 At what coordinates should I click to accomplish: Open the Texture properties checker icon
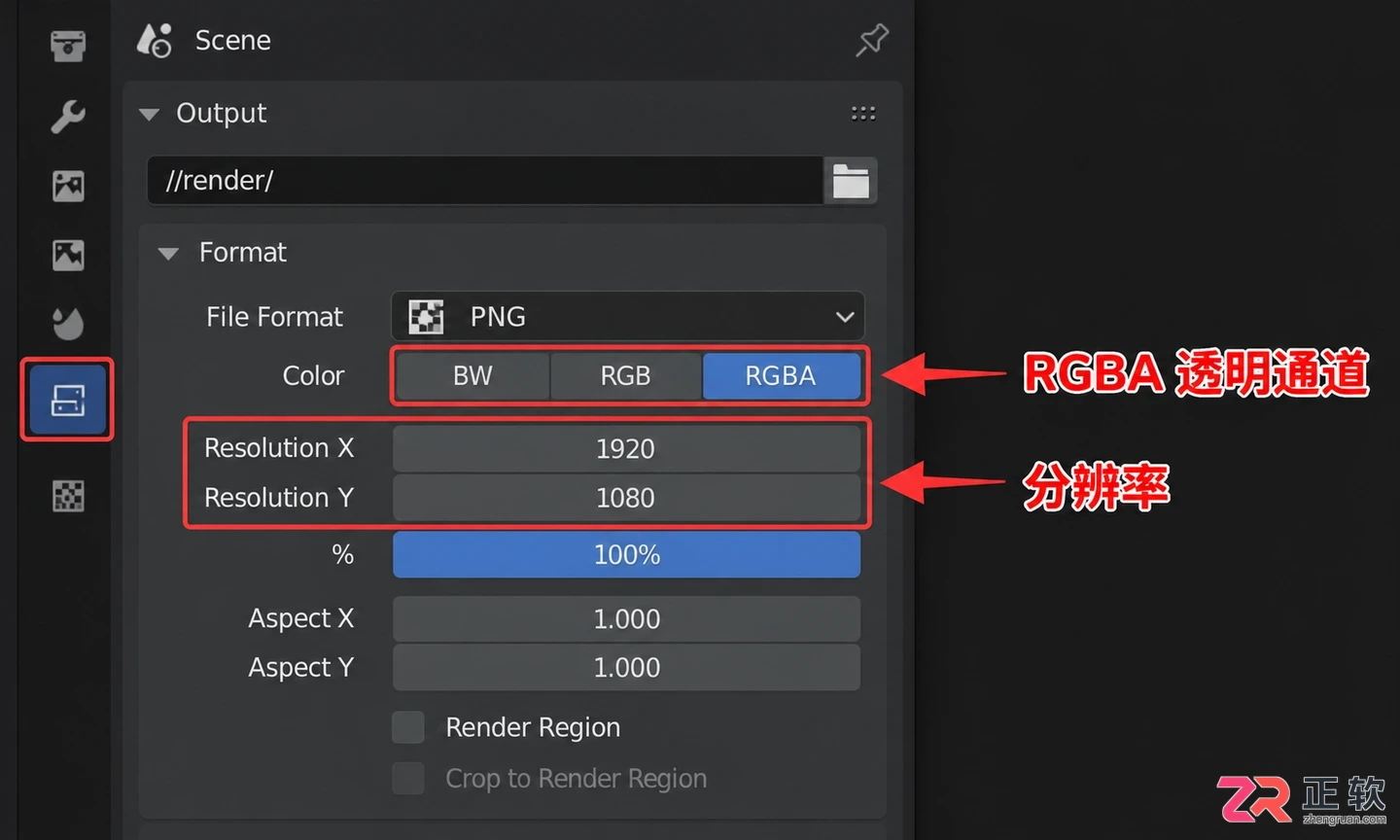(68, 496)
